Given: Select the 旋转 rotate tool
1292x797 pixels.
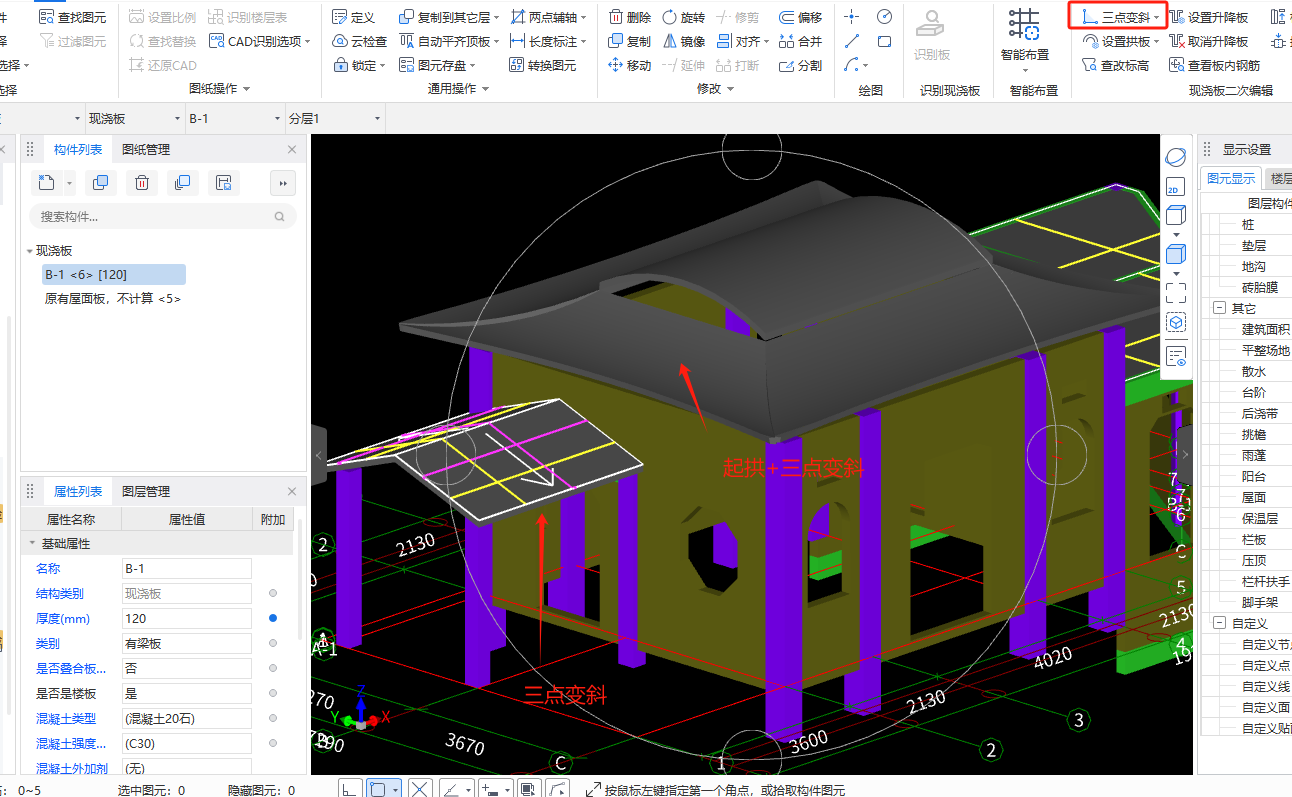Looking at the screenshot, I should pos(683,17).
